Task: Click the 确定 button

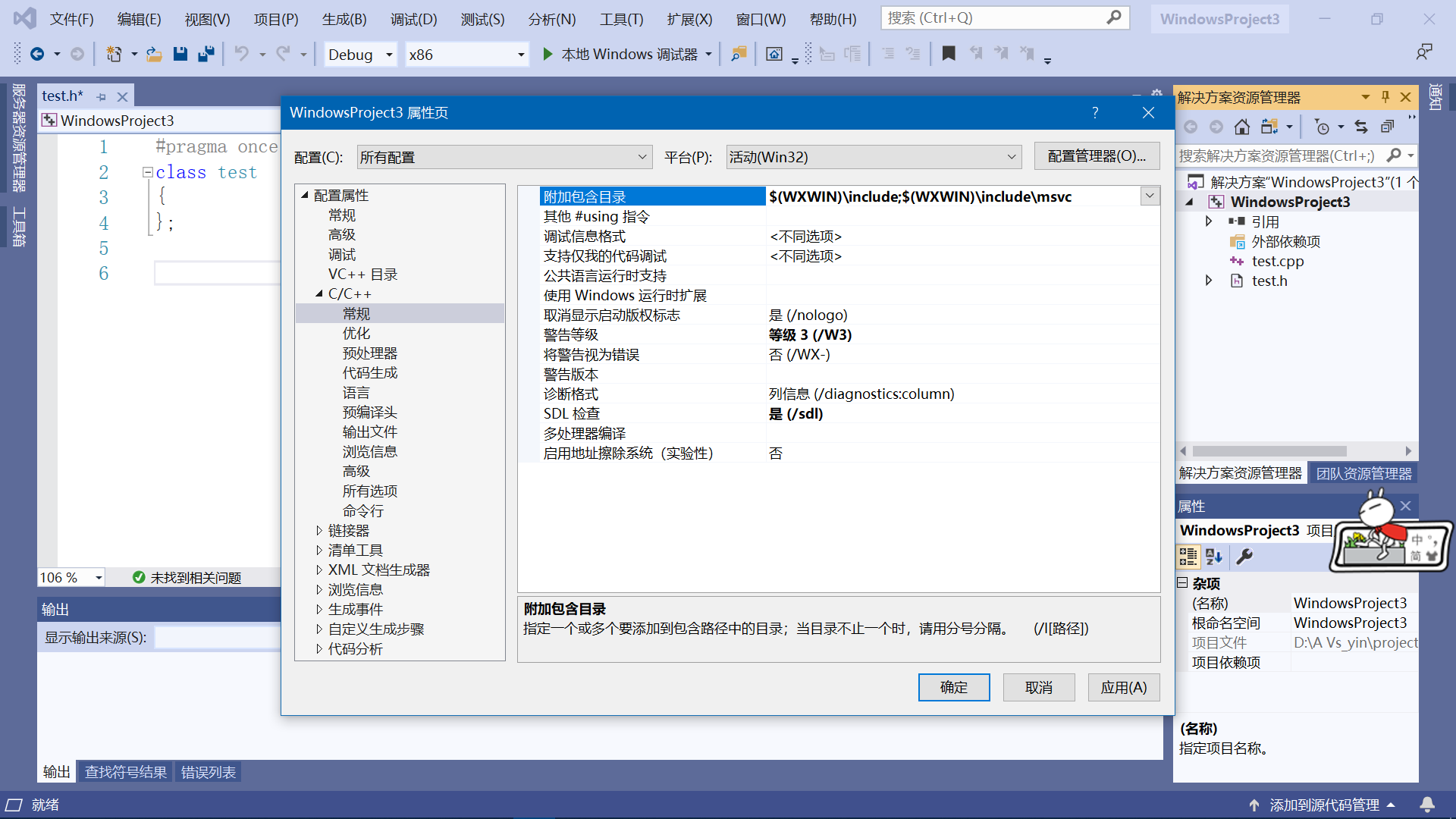Action: point(954,687)
